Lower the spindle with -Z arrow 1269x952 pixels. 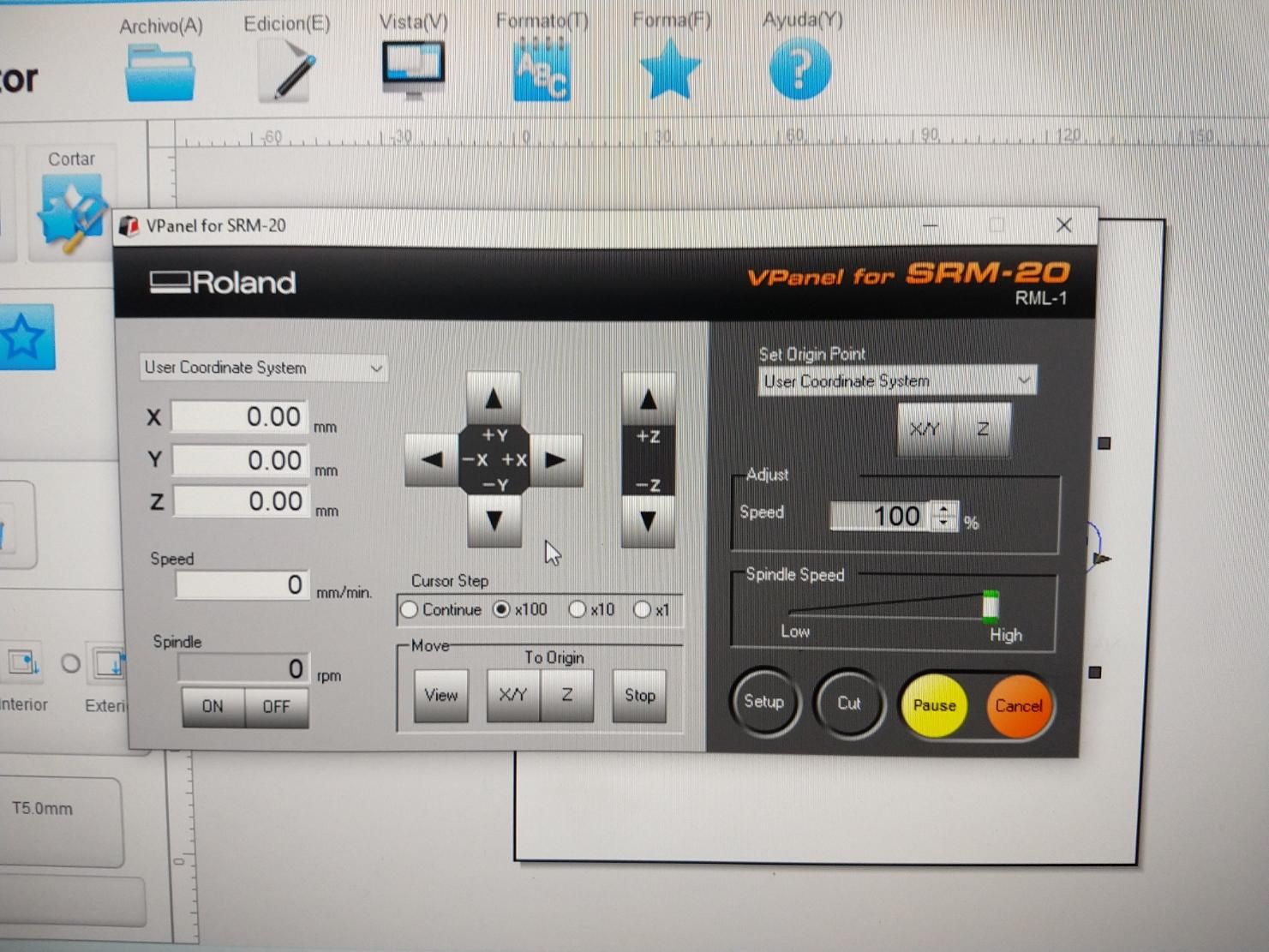[x=649, y=521]
